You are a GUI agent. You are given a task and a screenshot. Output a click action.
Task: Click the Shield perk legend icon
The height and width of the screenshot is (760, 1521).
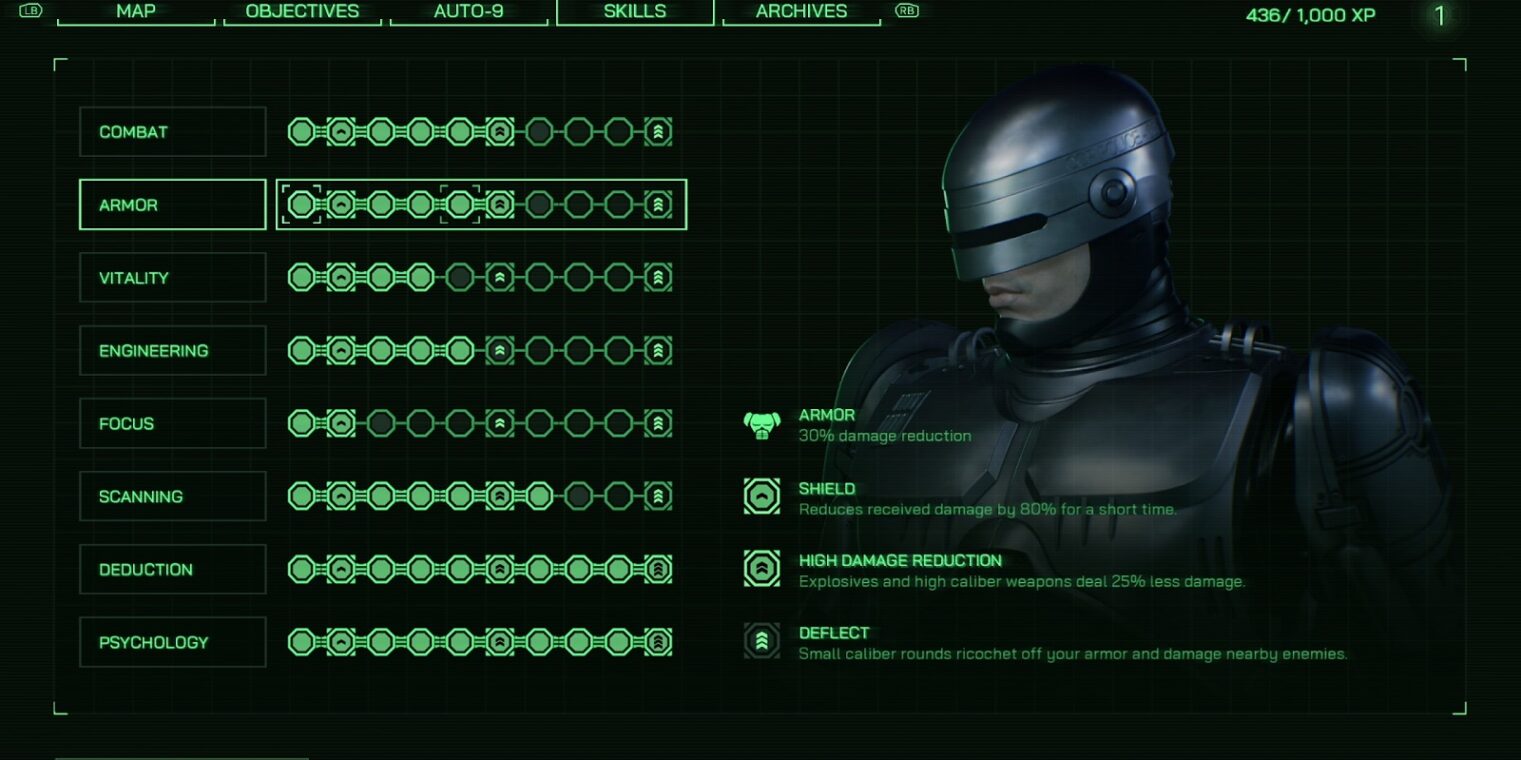pyautogui.click(x=762, y=497)
